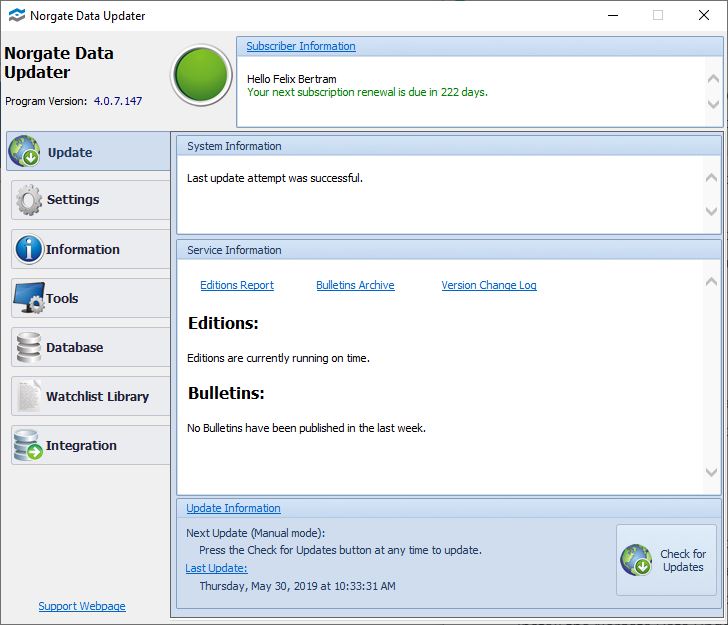Open the Update Information link

click(x=233, y=508)
